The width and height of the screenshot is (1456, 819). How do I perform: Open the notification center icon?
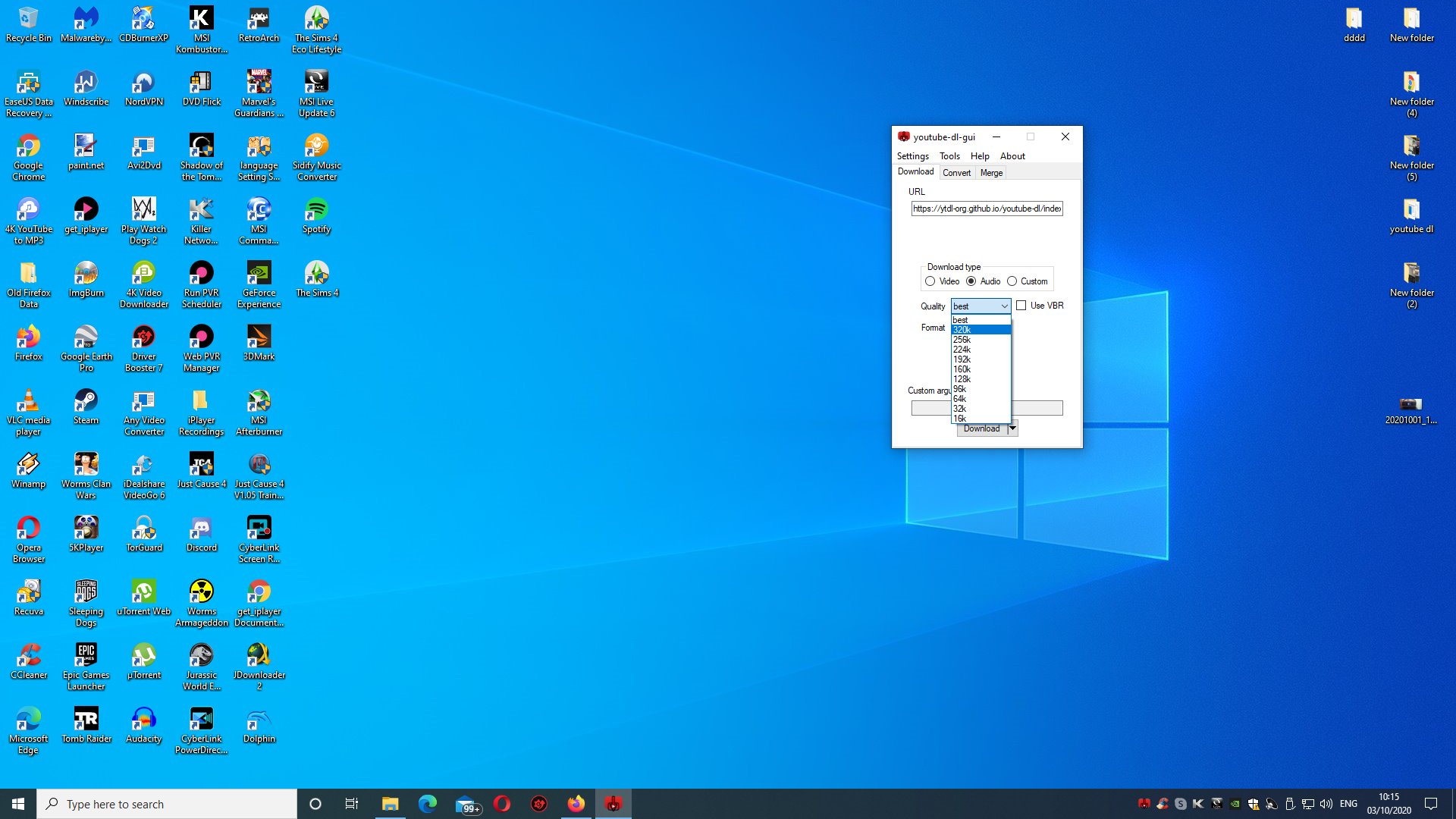(x=1431, y=804)
